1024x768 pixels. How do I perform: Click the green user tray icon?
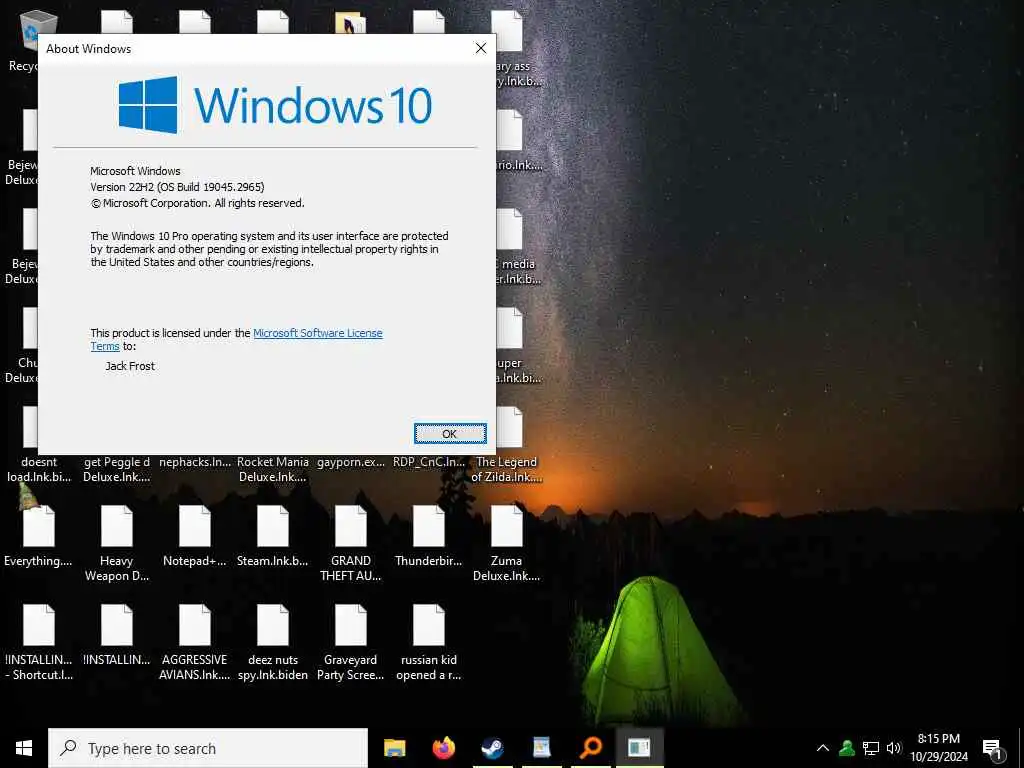(847, 748)
